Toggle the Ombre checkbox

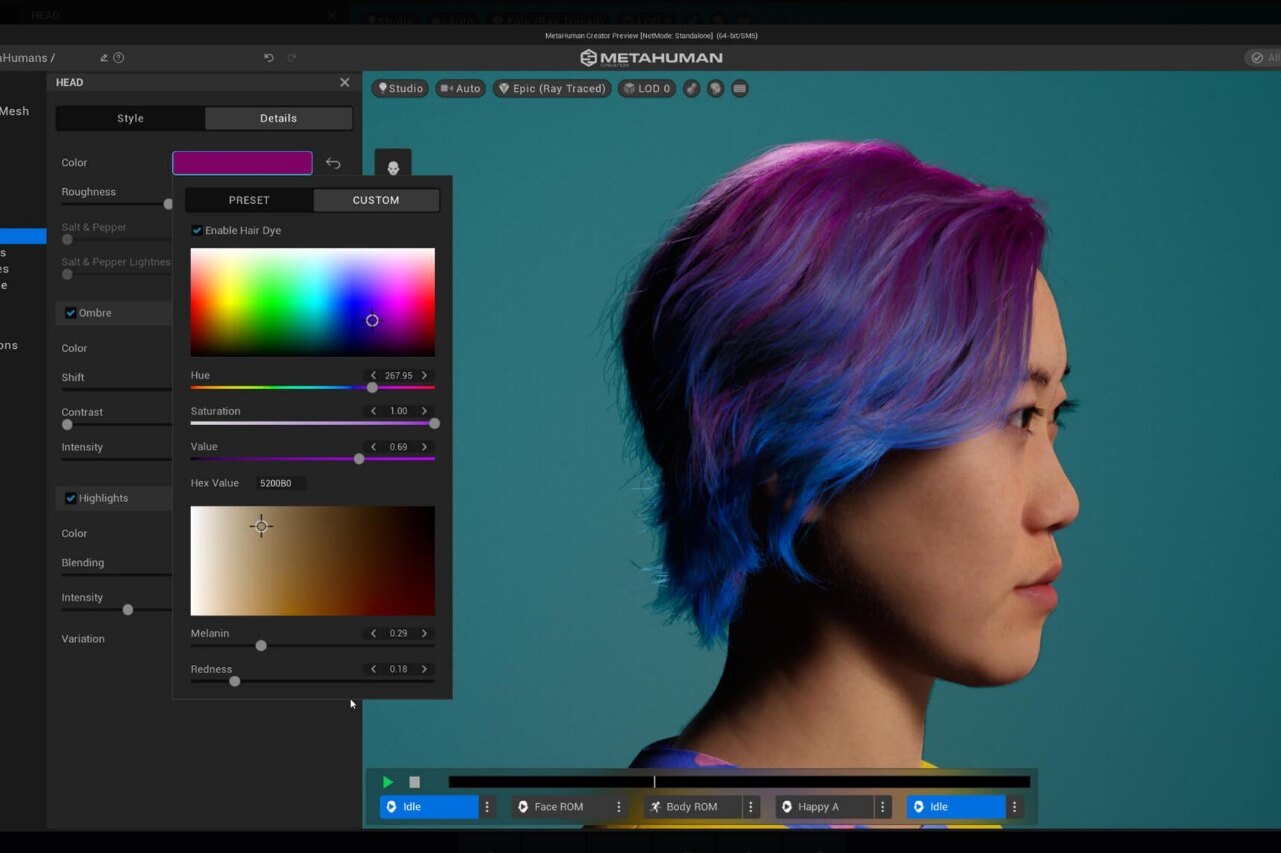coord(71,313)
